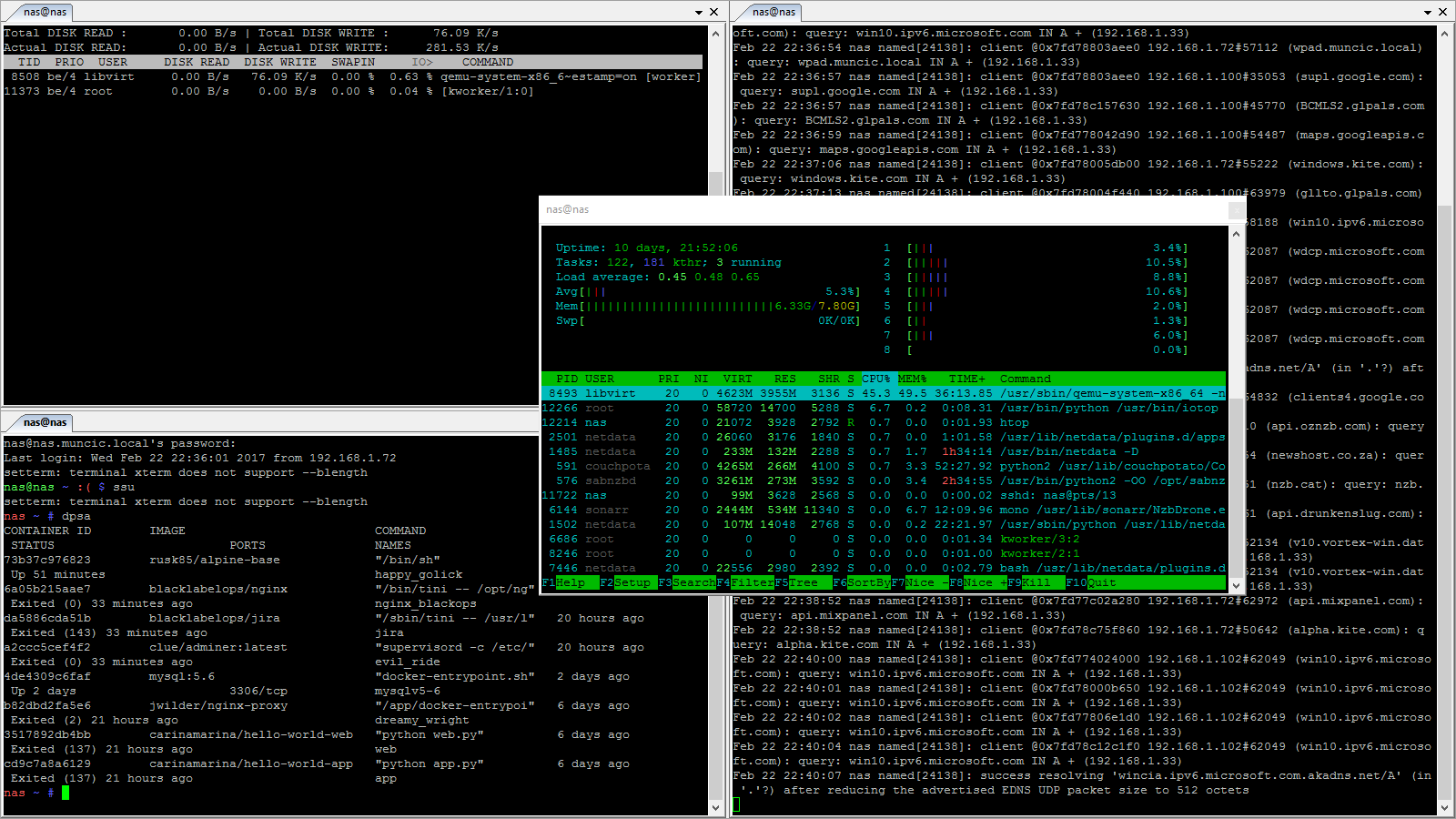This screenshot has width=1456, height=819.
Task: Click F10 Quit in htop footer
Action: [x=1091, y=582]
